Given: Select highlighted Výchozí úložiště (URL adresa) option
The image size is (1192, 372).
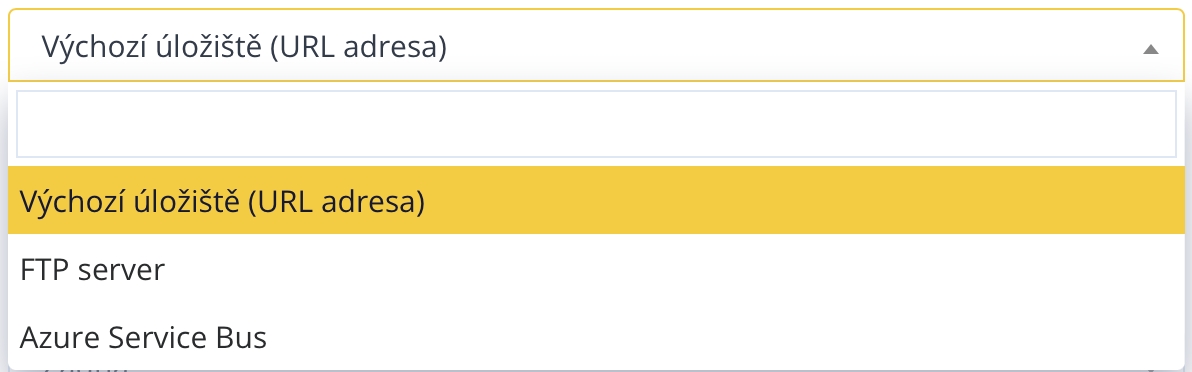Looking at the screenshot, I should pyautogui.click(x=596, y=200).
